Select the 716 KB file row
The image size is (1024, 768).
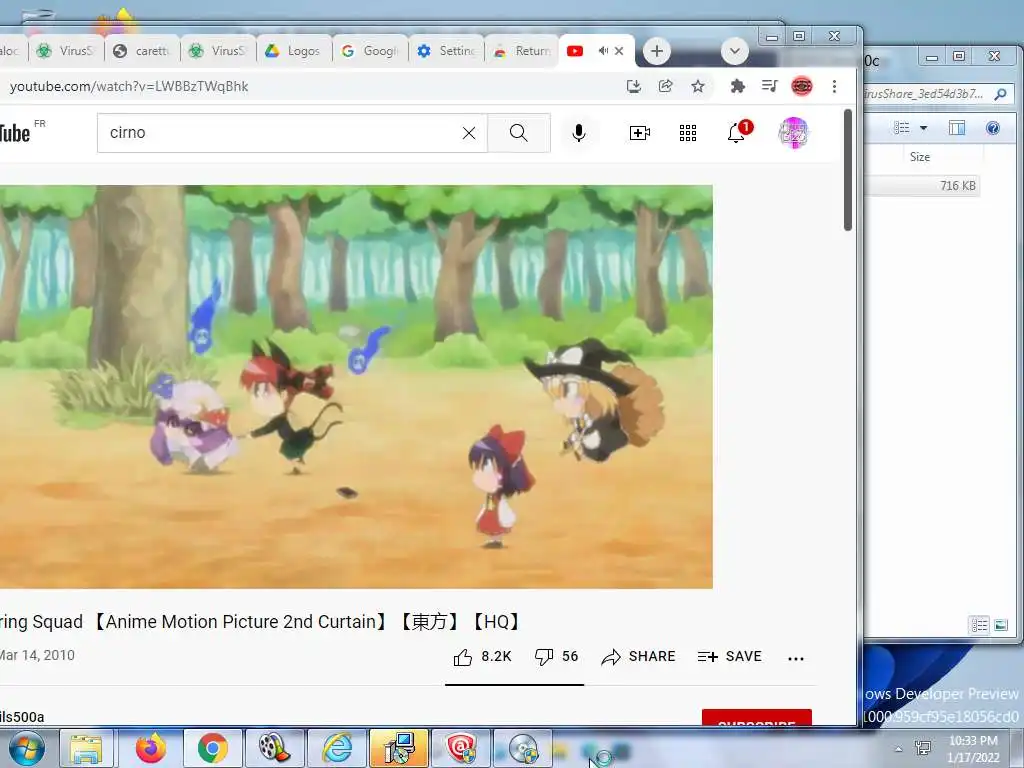pyautogui.click(x=921, y=185)
